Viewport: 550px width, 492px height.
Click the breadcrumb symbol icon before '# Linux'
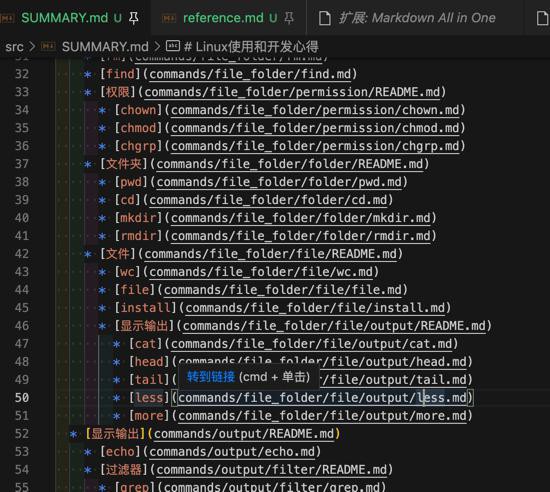pyautogui.click(x=173, y=46)
